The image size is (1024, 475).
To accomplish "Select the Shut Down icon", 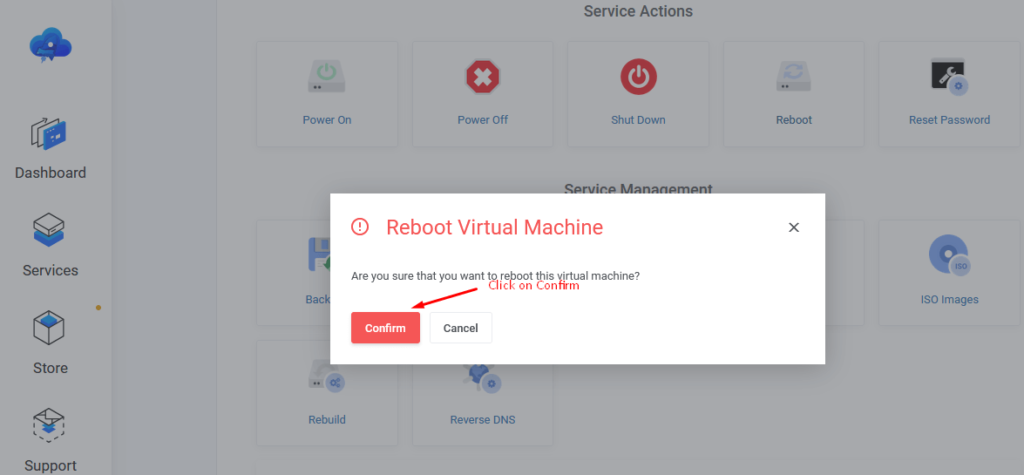I will coord(637,77).
